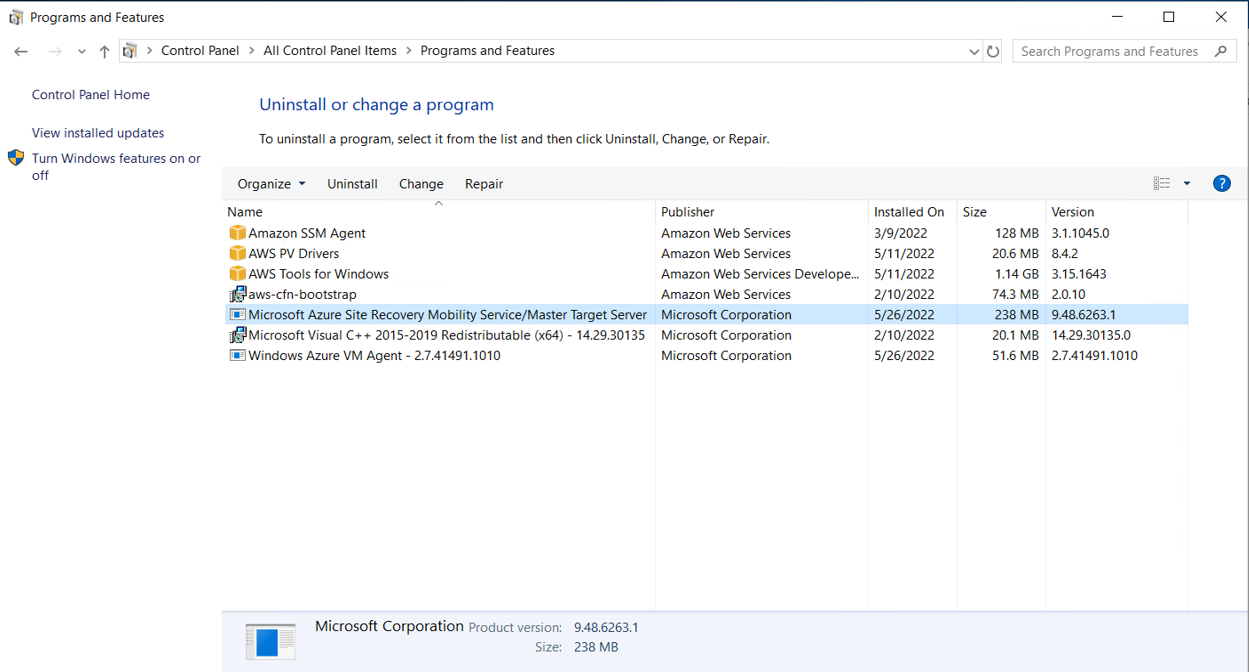Open the Help question mark icon
1249x672 pixels.
coord(1221,183)
